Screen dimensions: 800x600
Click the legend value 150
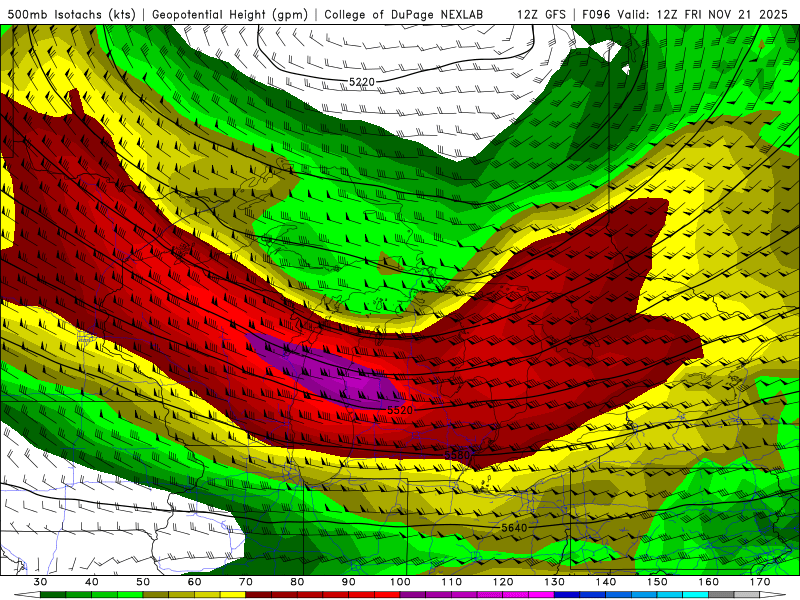pyautogui.click(x=657, y=582)
